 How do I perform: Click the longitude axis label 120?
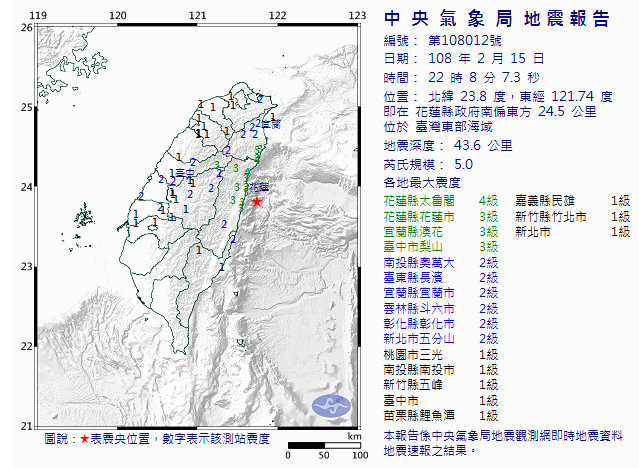[x=117, y=15]
